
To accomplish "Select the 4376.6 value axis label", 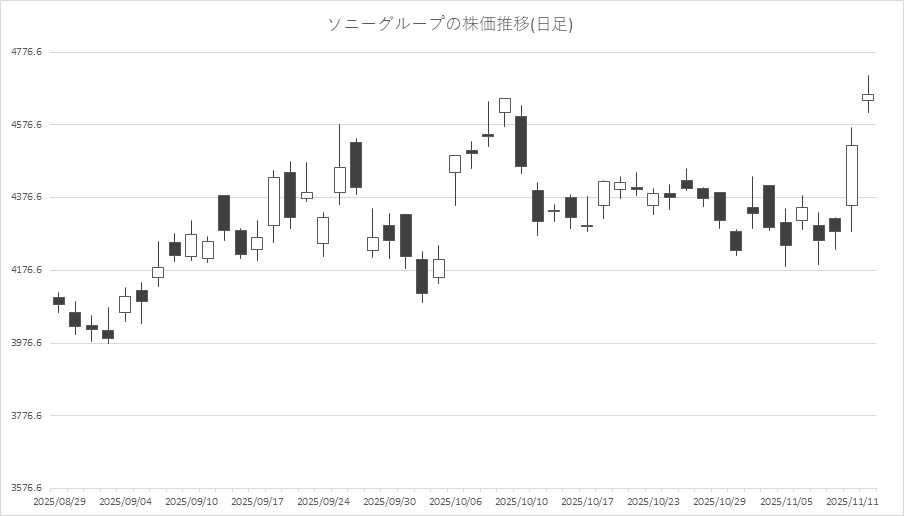I will click(x=26, y=197).
